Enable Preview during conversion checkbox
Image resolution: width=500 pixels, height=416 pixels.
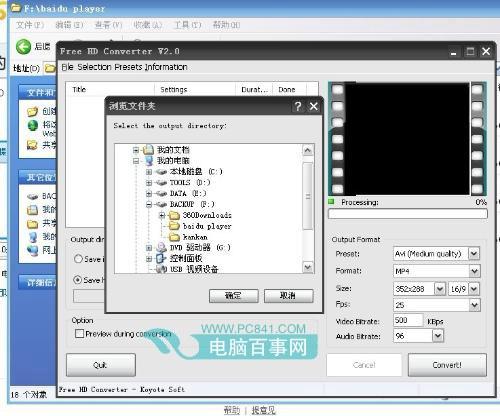[x=79, y=333]
